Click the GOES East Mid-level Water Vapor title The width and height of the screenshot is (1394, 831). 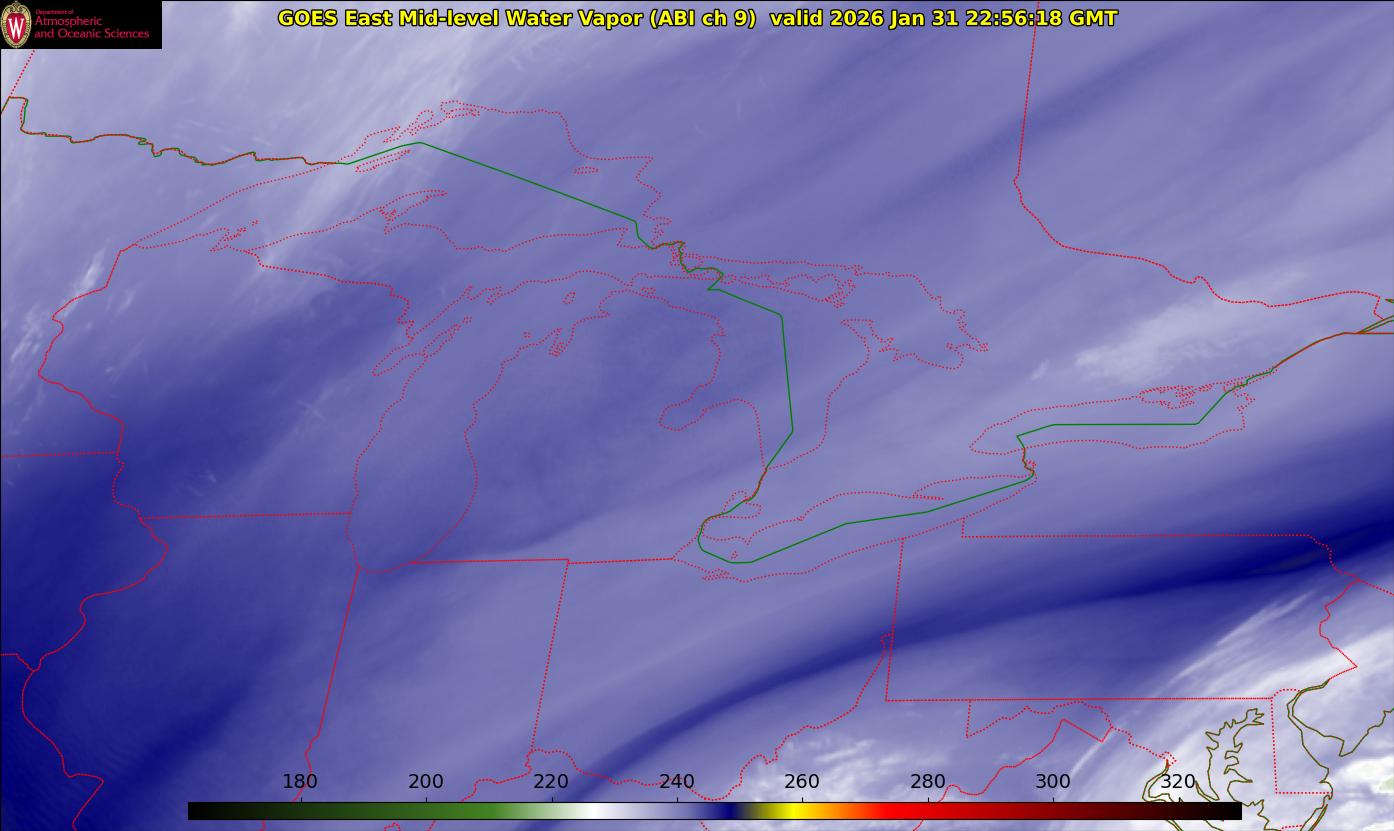click(516, 18)
